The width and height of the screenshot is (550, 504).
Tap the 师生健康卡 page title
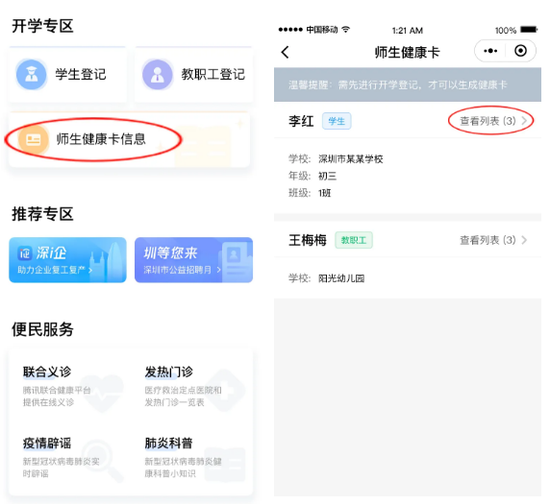[x=407, y=53]
